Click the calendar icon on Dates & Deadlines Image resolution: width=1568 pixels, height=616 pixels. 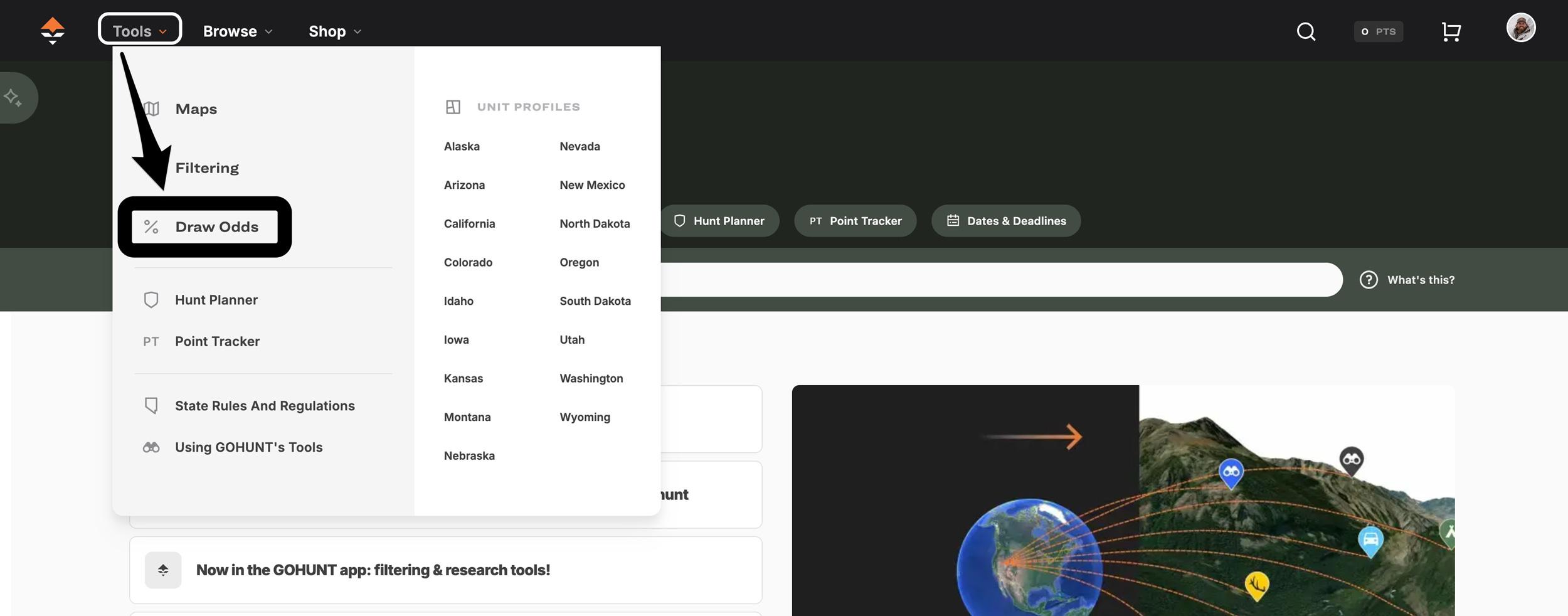tap(954, 220)
